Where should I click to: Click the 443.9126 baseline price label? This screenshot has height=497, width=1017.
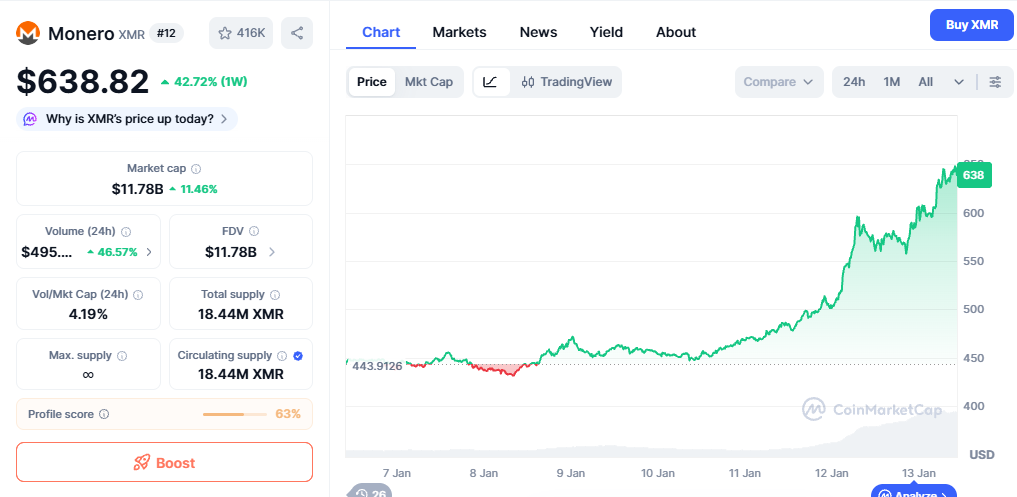point(377,366)
